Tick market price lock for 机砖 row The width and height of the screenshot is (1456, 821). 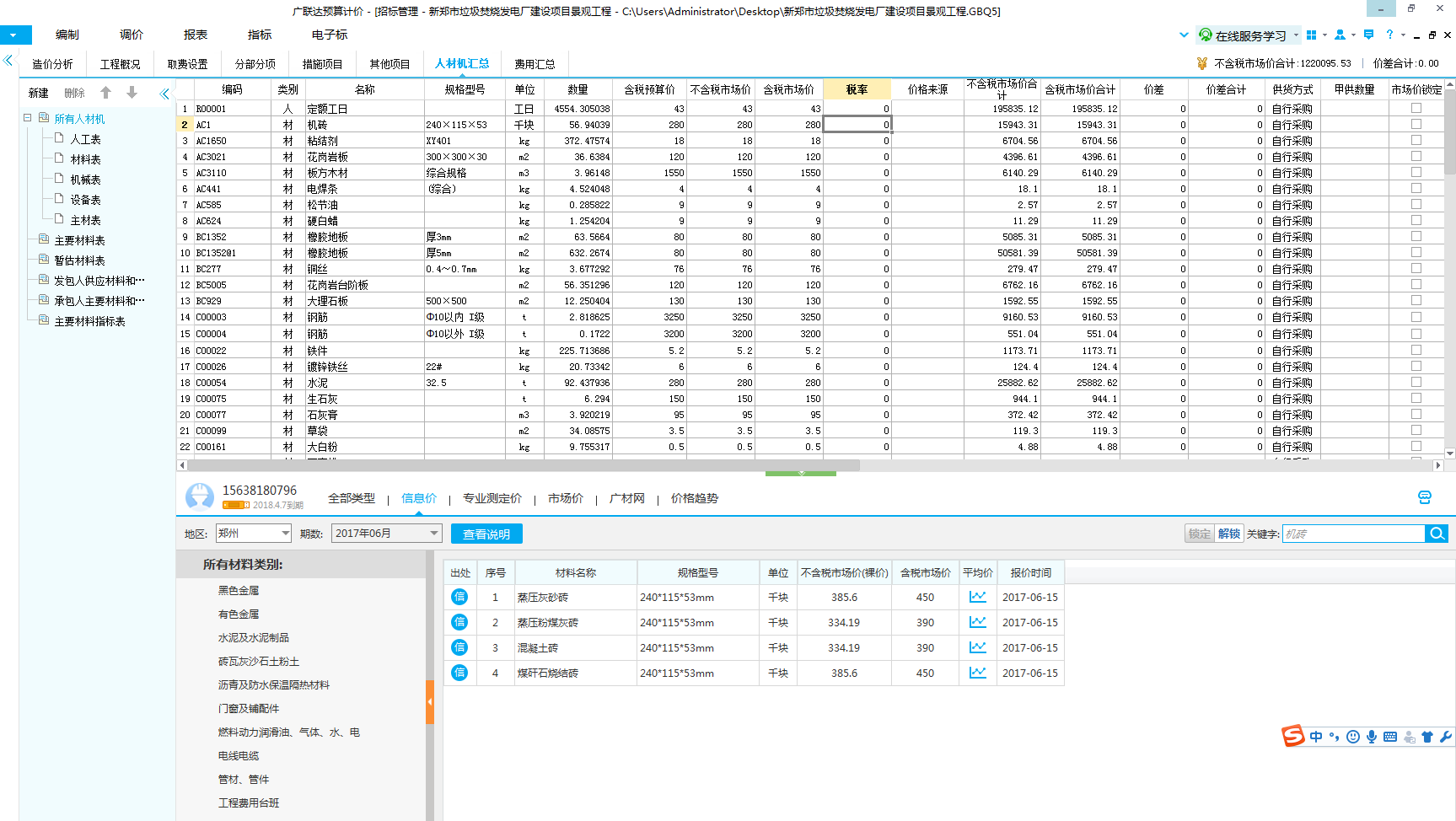(x=1416, y=124)
